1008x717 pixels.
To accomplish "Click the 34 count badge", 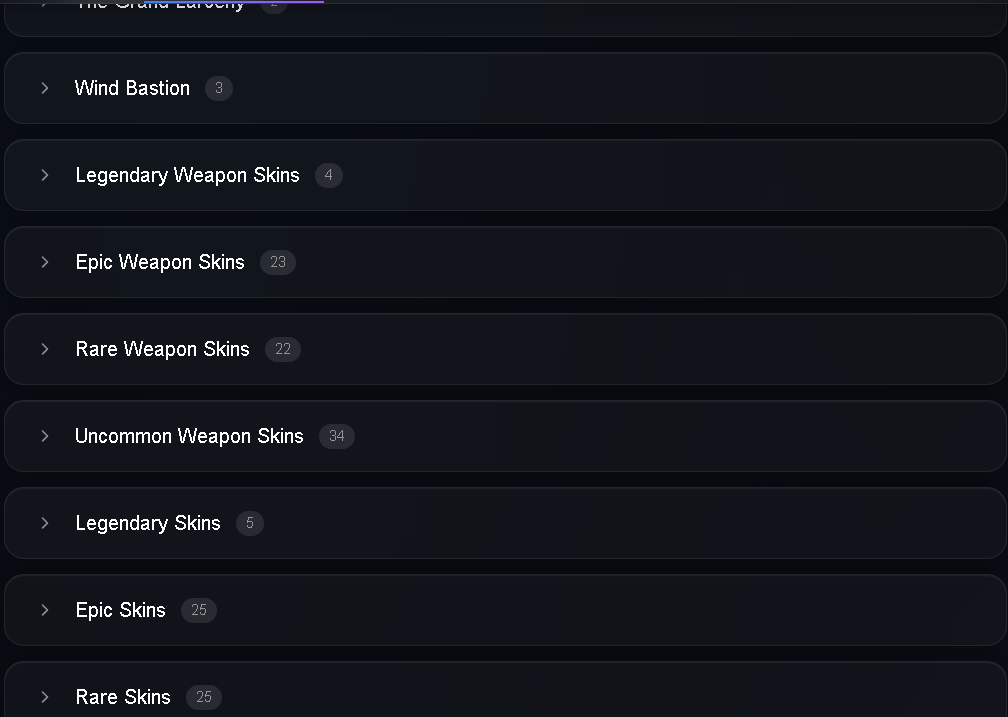I will [337, 436].
